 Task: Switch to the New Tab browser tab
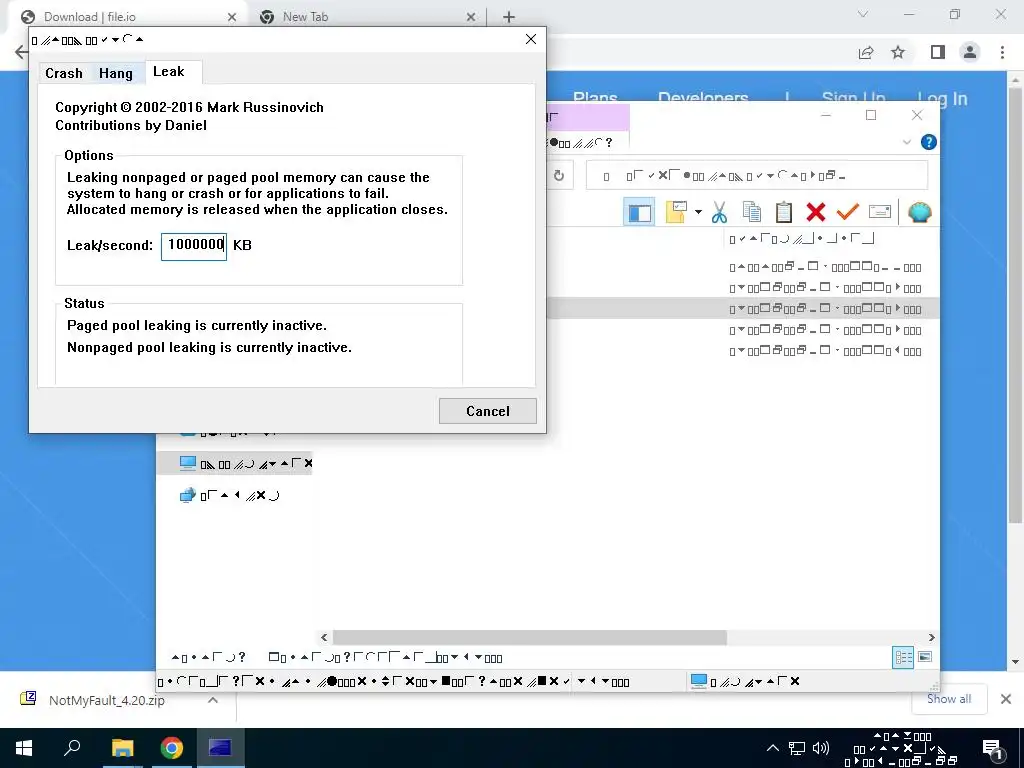(305, 17)
